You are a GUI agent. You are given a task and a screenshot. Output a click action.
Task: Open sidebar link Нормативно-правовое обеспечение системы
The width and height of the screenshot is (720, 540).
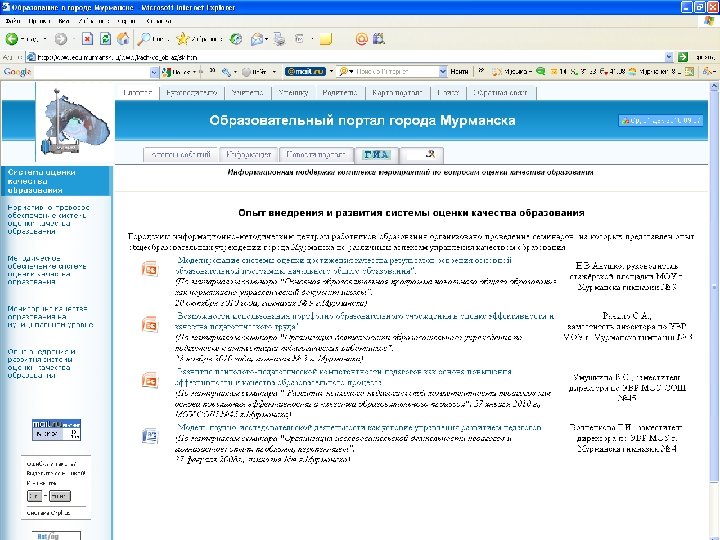(48, 219)
